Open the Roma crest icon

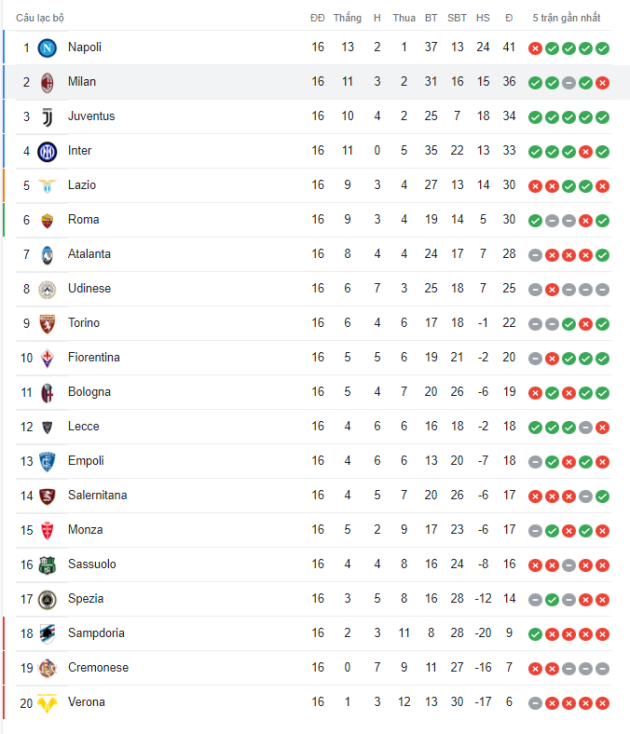pyautogui.click(x=47, y=220)
